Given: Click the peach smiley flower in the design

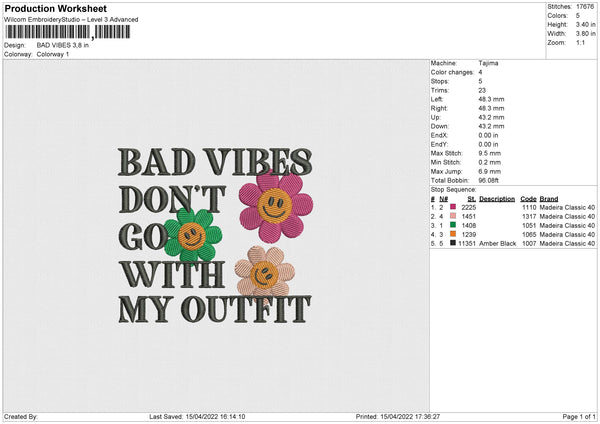Looking at the screenshot, I should click(265, 275).
